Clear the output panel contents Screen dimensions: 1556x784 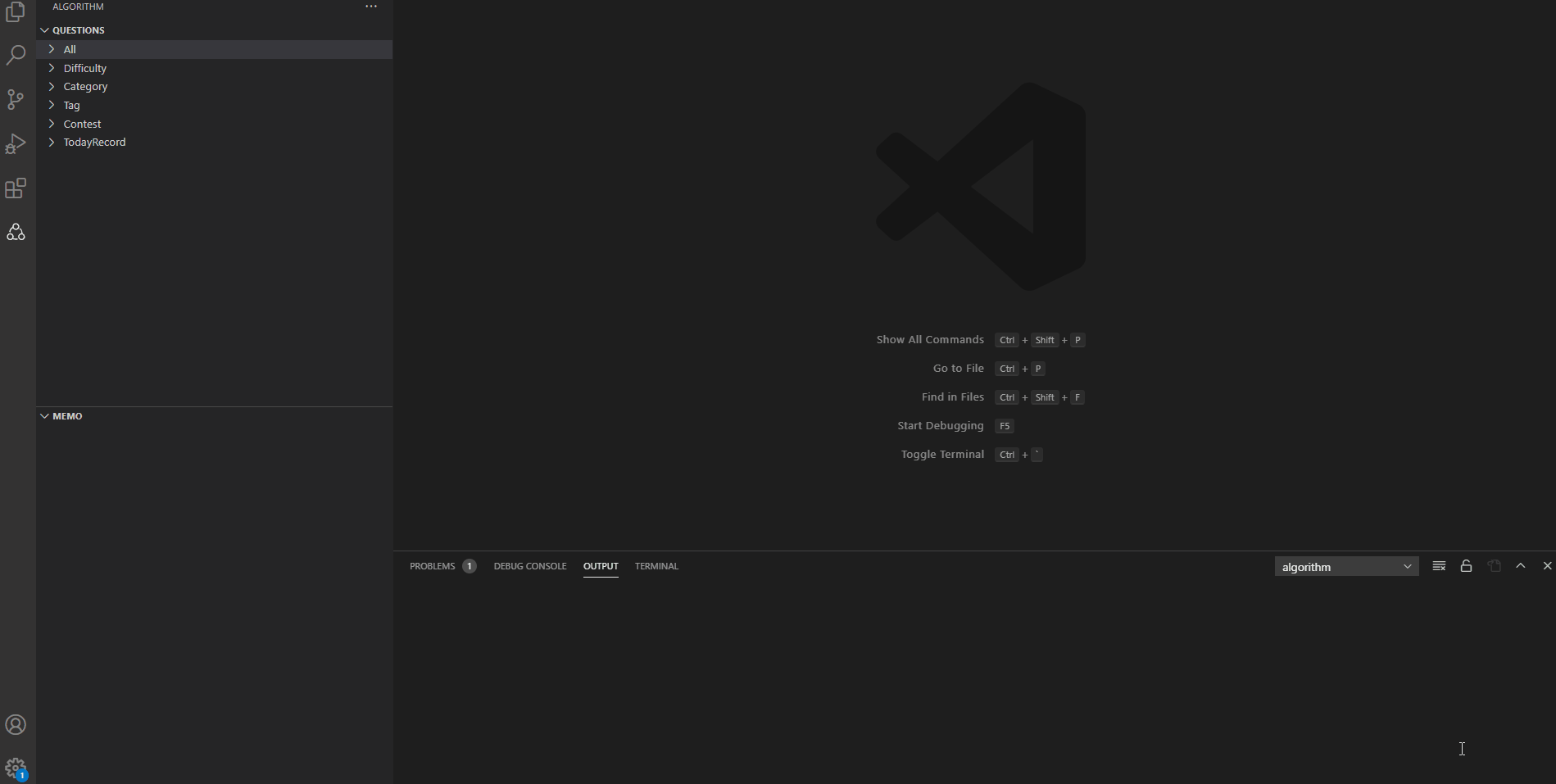1439,566
